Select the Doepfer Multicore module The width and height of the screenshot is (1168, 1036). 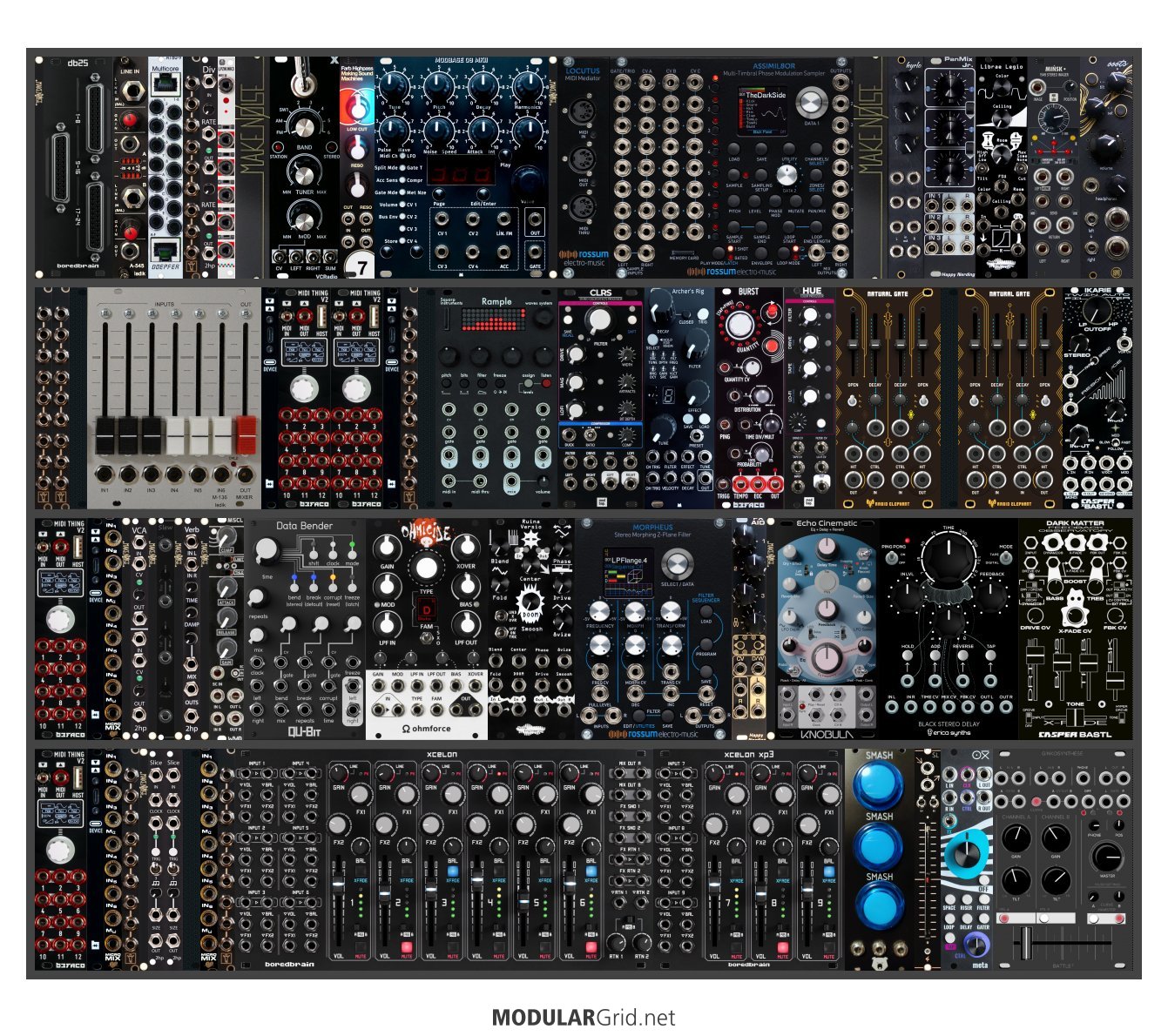coord(165,166)
